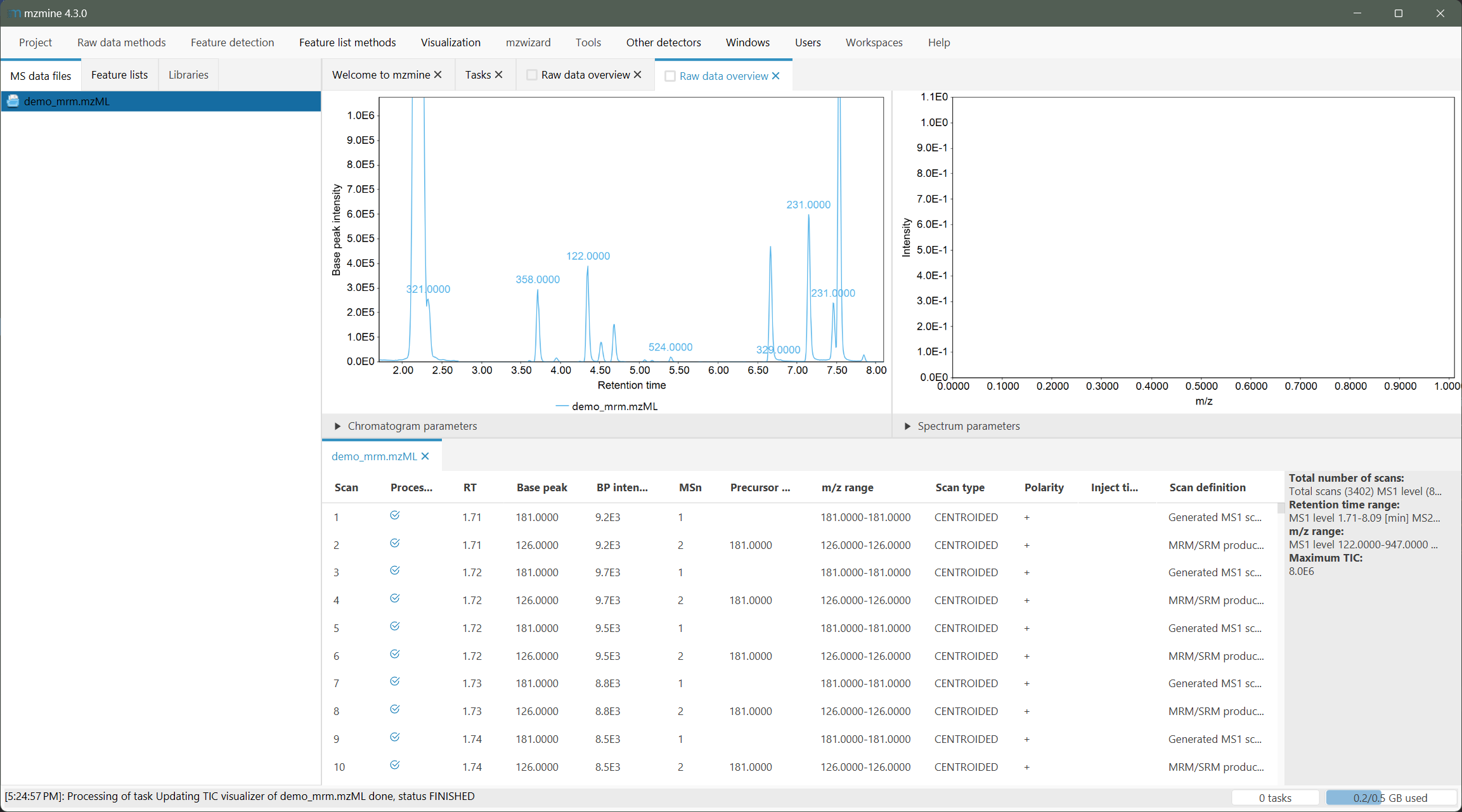Open the Tools menu
The height and width of the screenshot is (812, 1462).
click(588, 42)
